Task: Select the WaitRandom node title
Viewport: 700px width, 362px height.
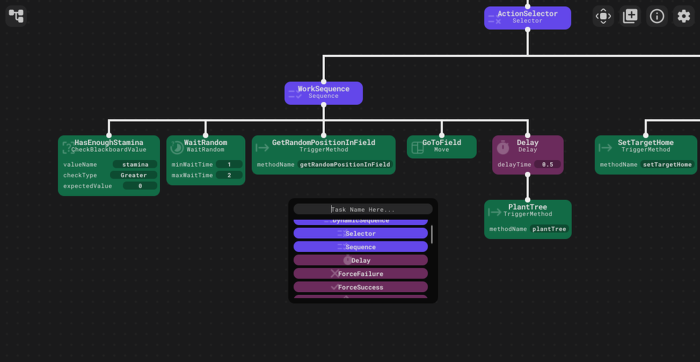Action: point(205,142)
